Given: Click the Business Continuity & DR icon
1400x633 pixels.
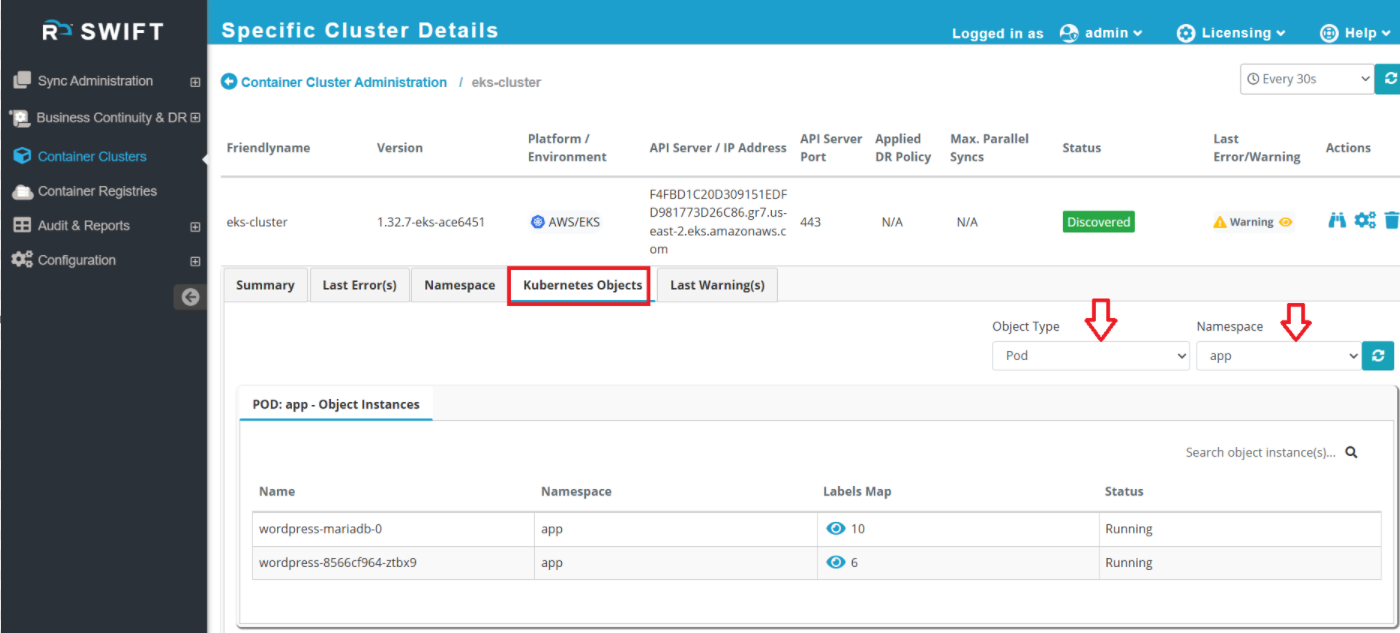Looking at the screenshot, I should pos(20,118).
